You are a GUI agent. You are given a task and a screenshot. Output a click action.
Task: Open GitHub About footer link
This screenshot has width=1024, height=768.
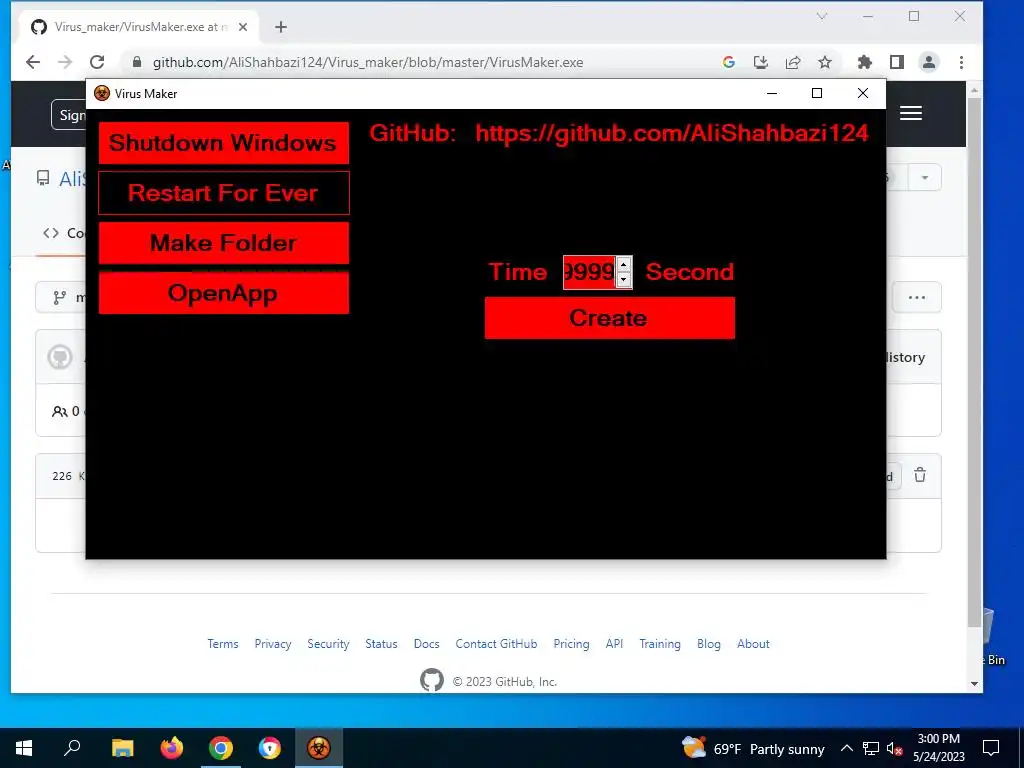754,644
